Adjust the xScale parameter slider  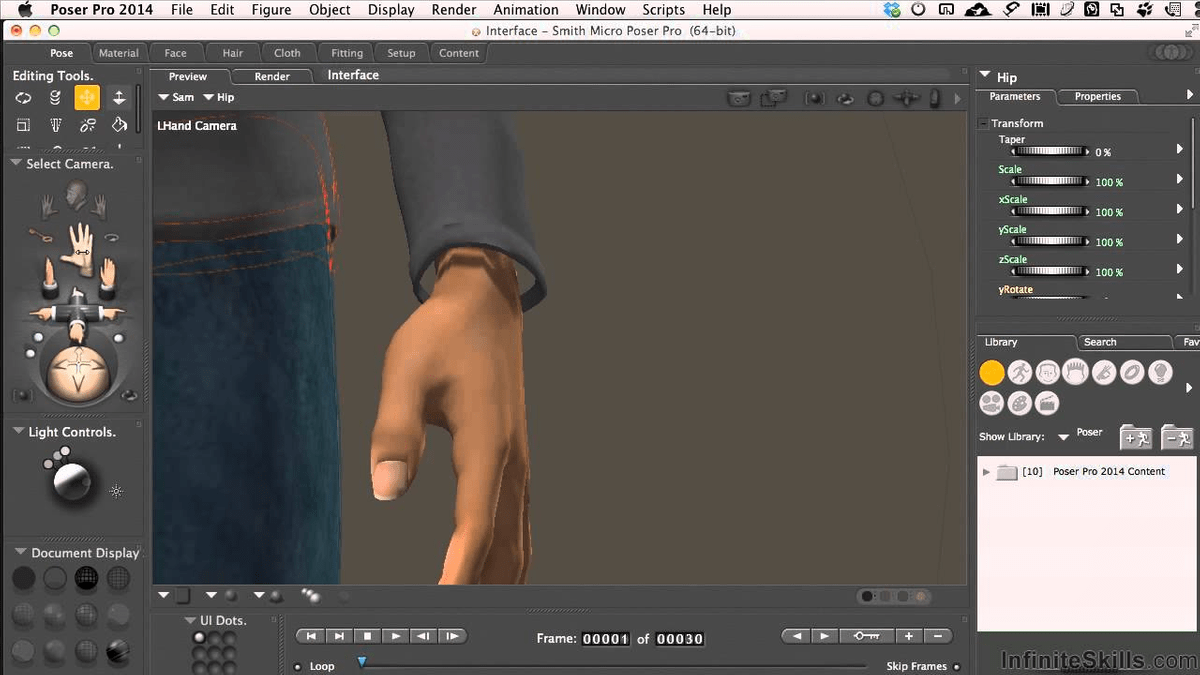(x=1048, y=211)
